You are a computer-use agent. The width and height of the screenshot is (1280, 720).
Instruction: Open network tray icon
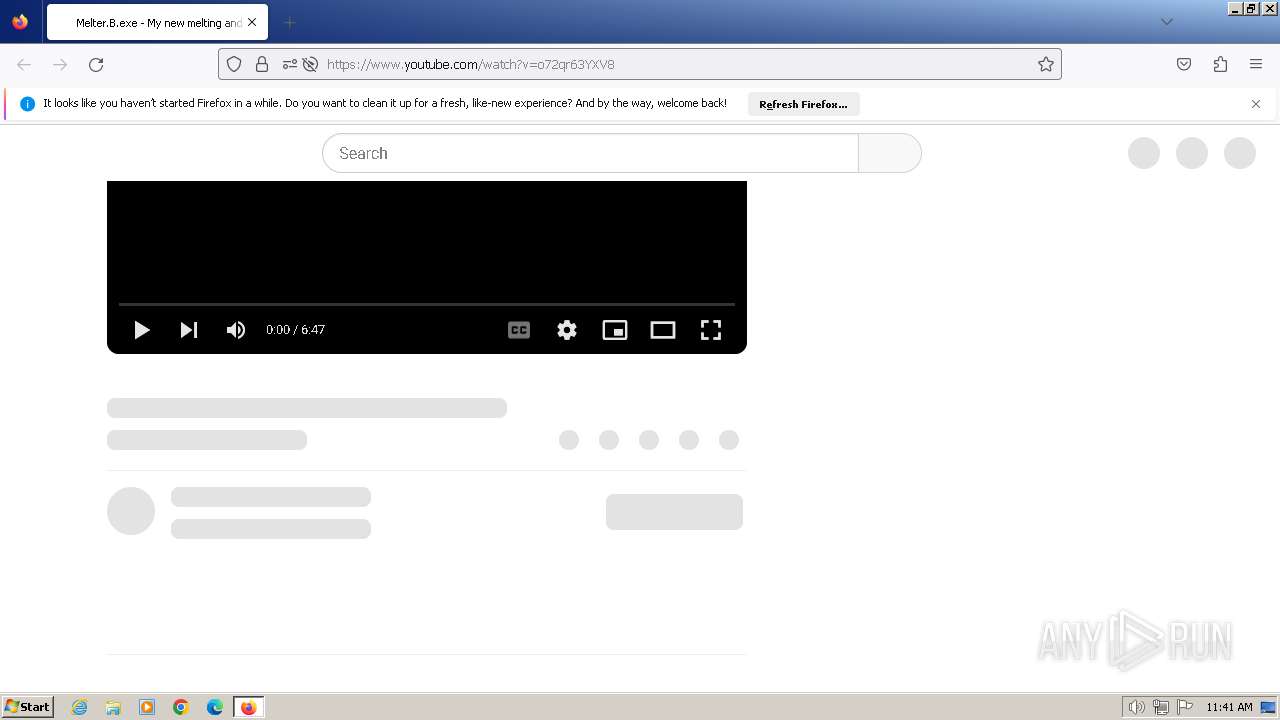click(x=1161, y=707)
